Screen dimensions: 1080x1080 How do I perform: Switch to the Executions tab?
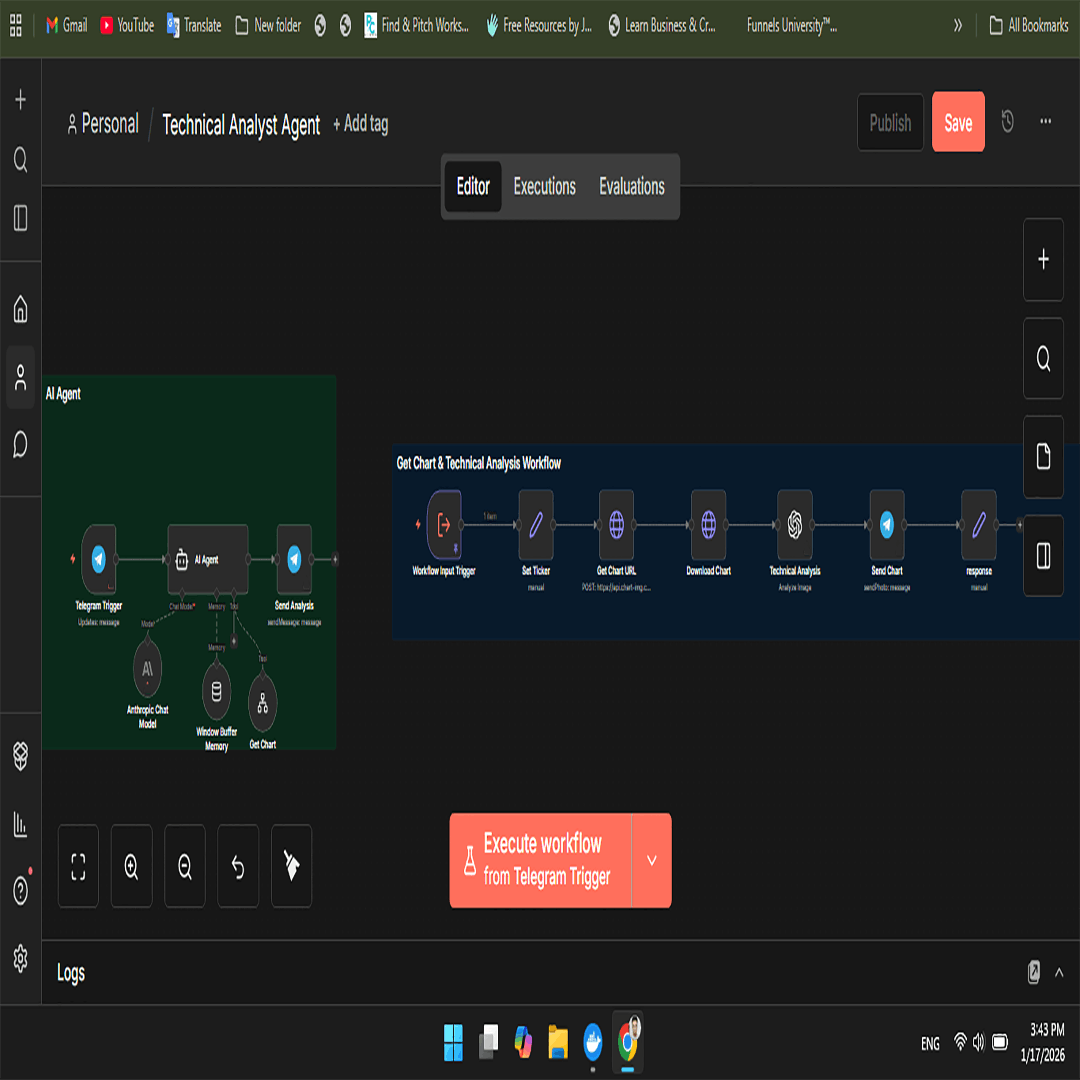coord(544,187)
